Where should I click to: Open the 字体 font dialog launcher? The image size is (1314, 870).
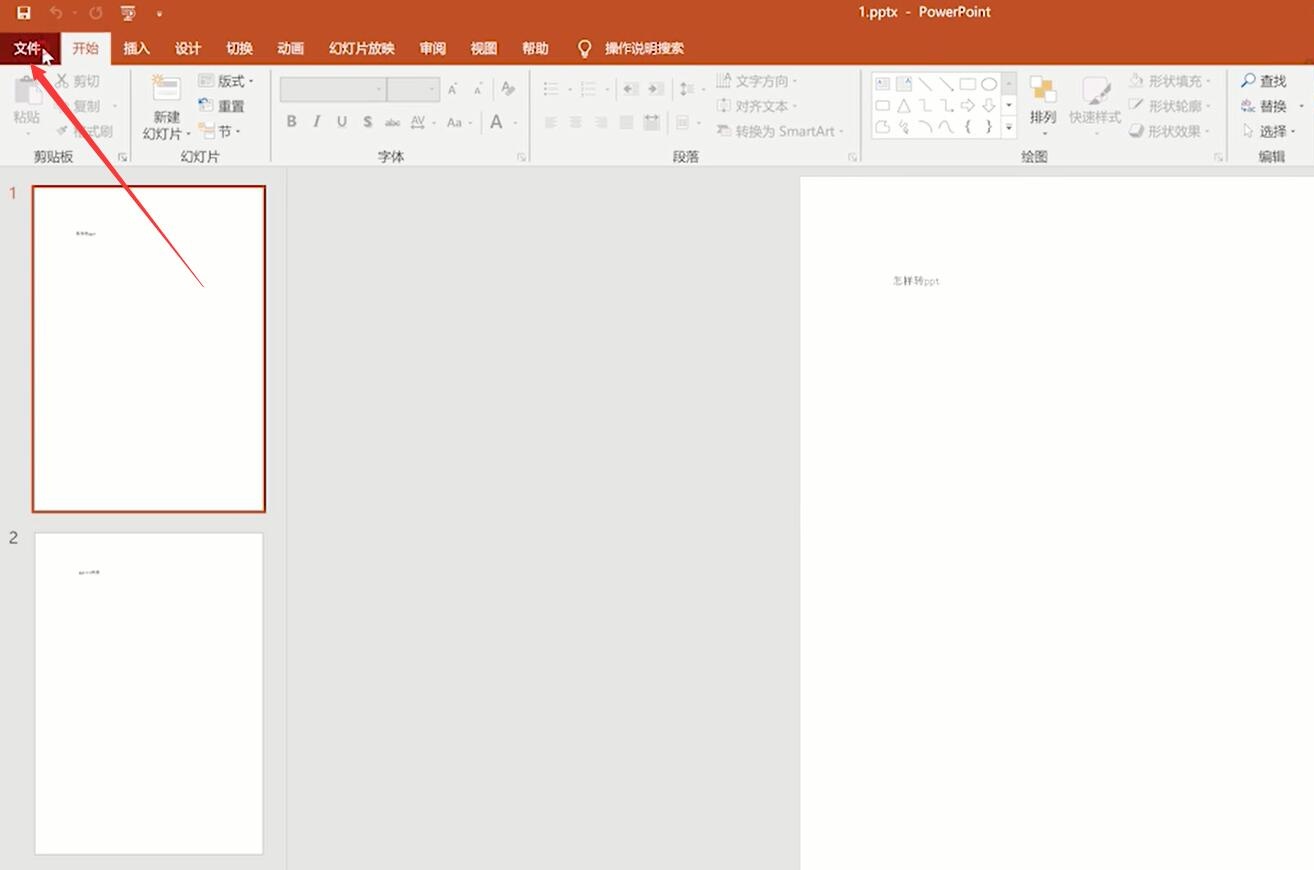click(522, 157)
